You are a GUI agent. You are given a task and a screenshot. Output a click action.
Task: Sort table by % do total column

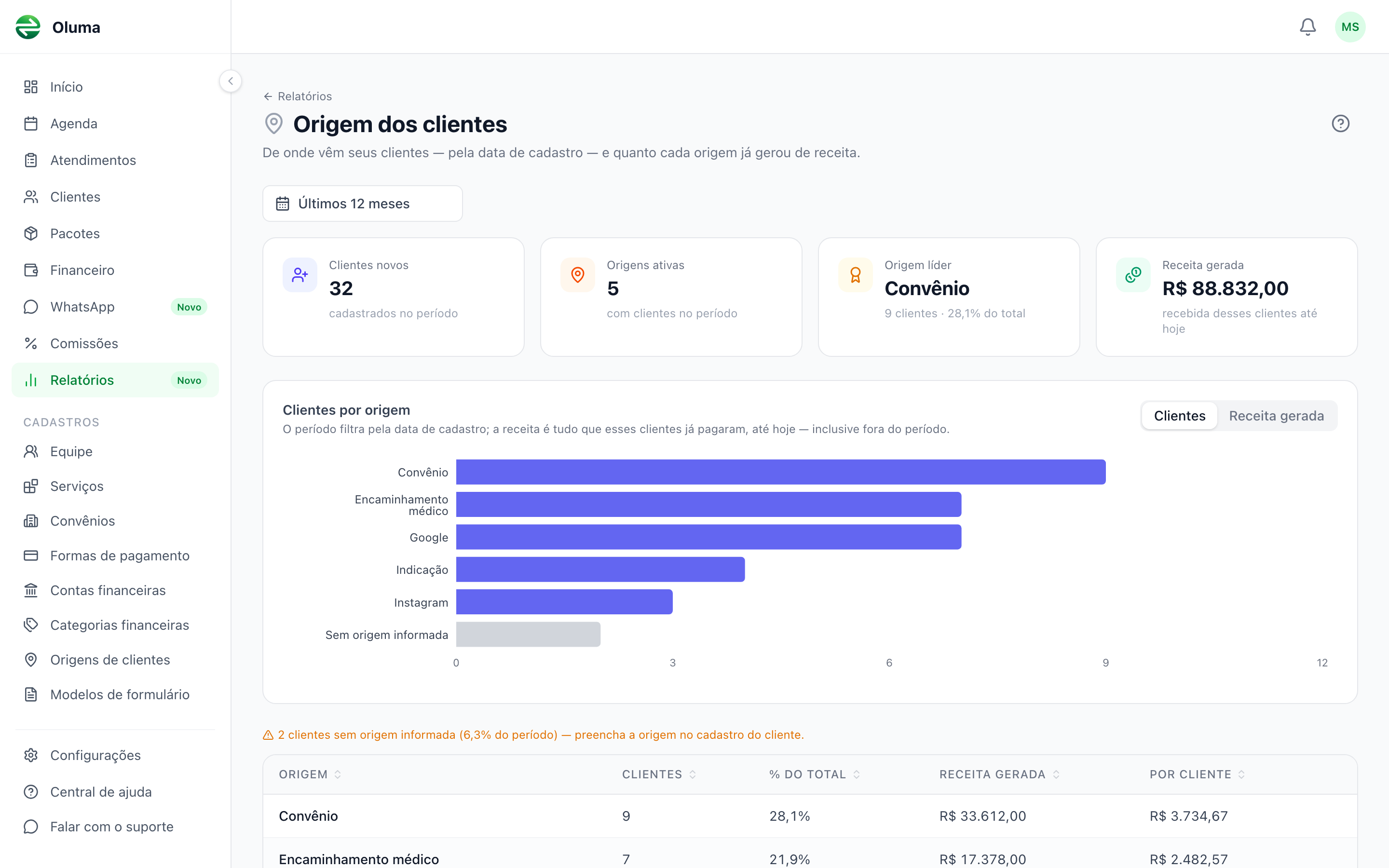[815, 774]
